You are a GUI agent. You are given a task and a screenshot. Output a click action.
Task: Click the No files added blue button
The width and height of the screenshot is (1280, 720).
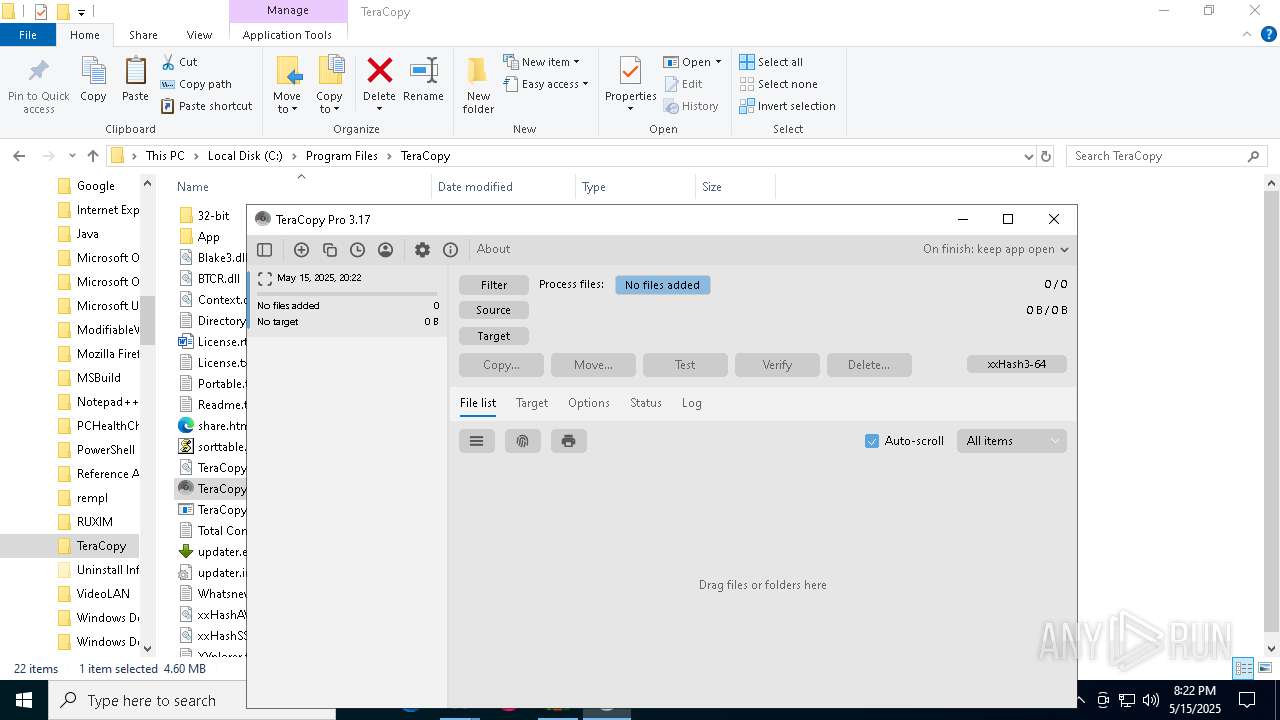point(662,285)
